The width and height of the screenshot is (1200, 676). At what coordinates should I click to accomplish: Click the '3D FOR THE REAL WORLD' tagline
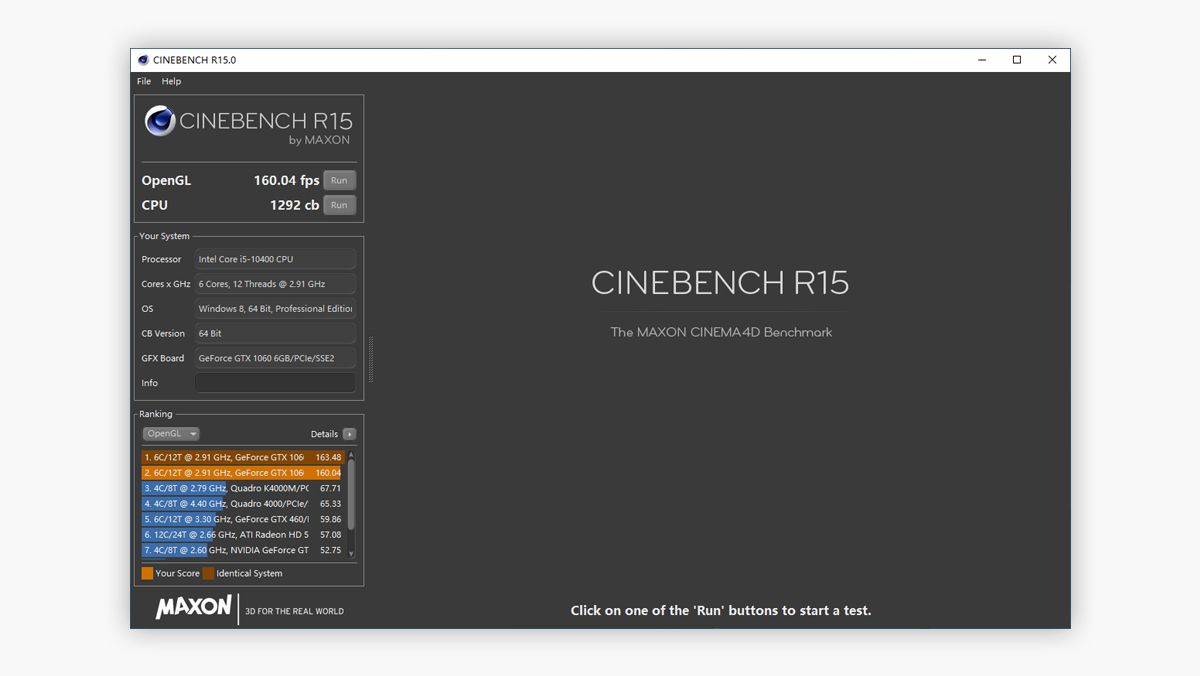pos(294,611)
